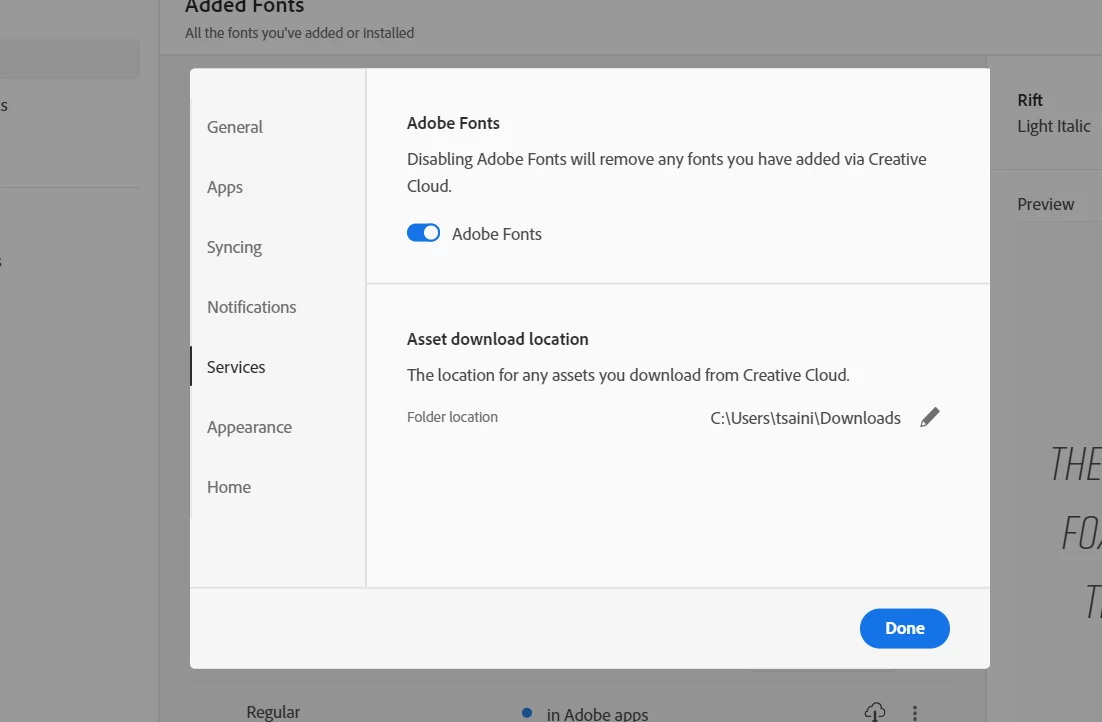Viewport: 1102px width, 722px height.
Task: Click the Asset download location heading
Action: click(498, 339)
